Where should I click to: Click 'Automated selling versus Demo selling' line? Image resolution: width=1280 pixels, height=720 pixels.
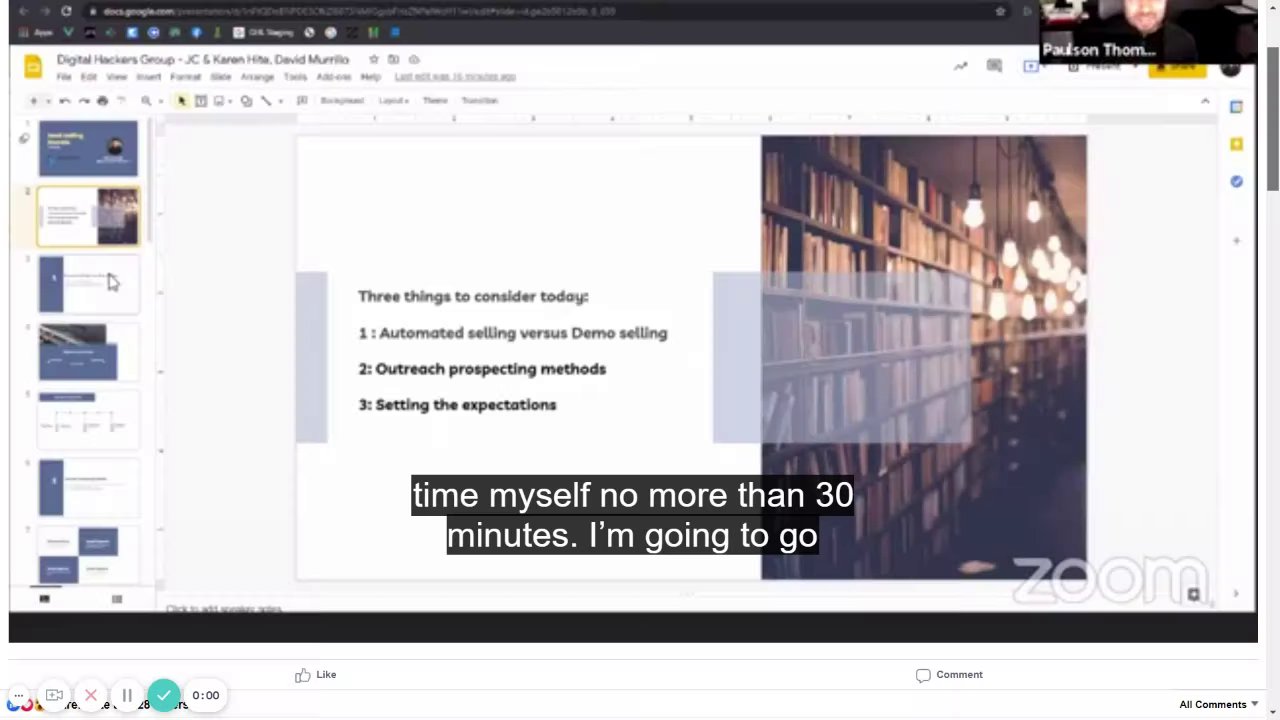[x=523, y=333]
